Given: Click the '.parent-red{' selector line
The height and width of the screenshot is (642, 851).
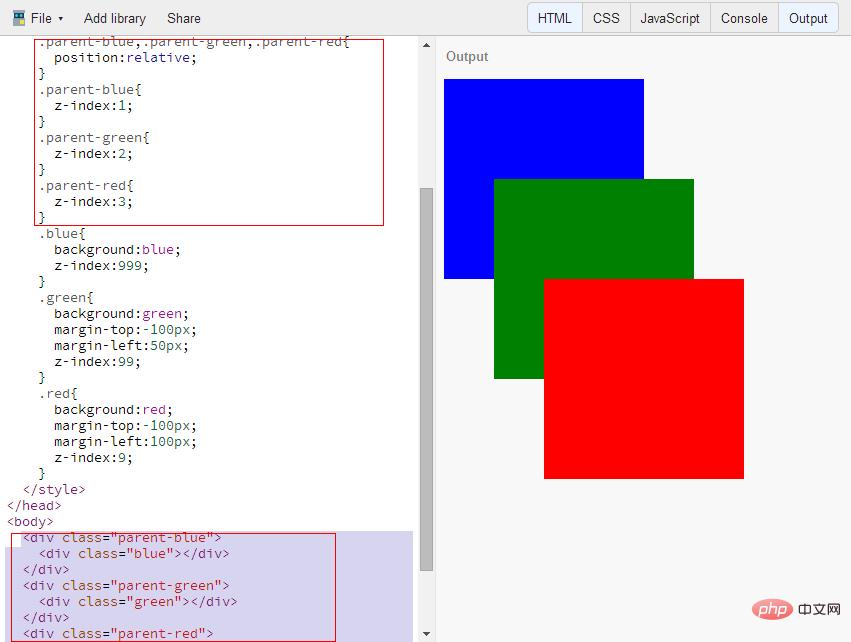Looking at the screenshot, I should tap(86, 186).
